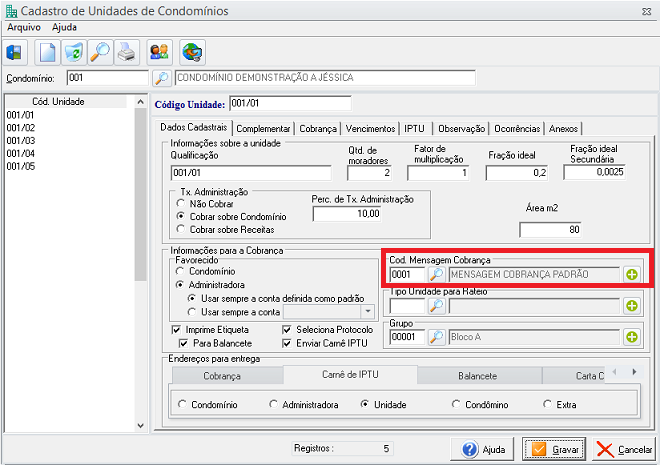
Task: Switch to the Cobrança tab at top
Action: pyautogui.click(x=318, y=129)
